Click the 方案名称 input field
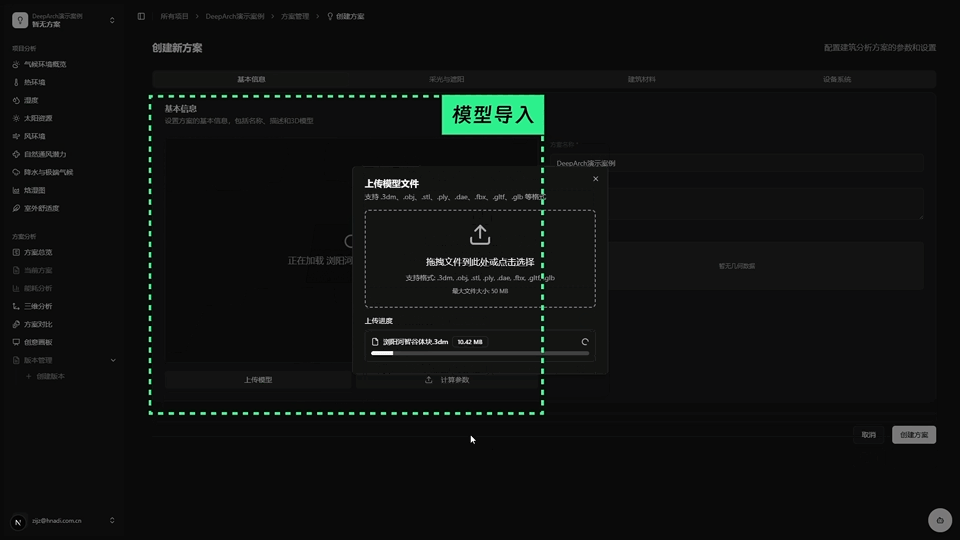 pos(736,162)
